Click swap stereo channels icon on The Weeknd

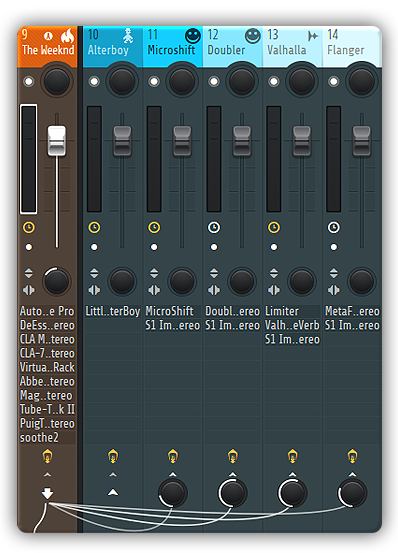[x=29, y=290]
